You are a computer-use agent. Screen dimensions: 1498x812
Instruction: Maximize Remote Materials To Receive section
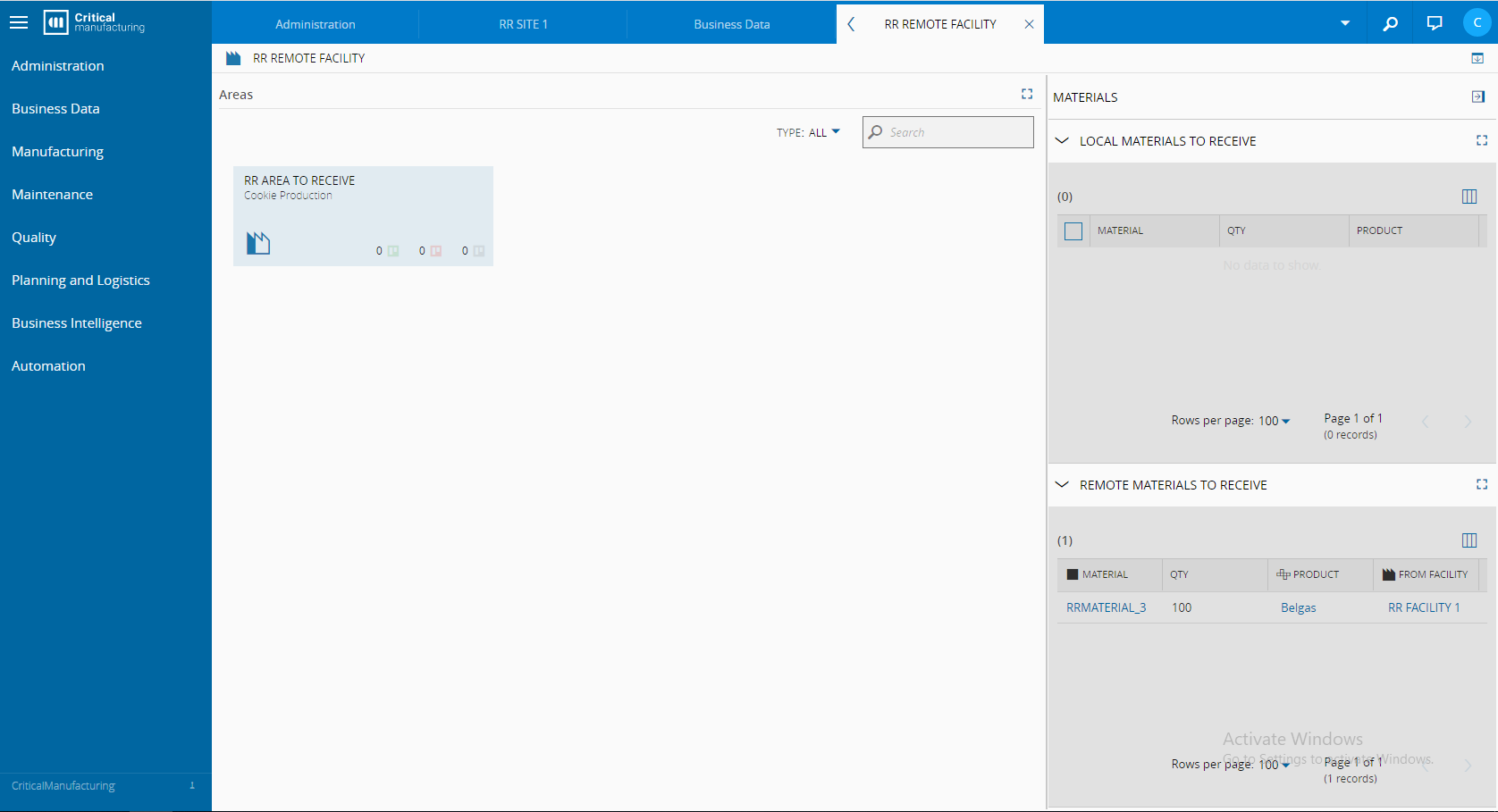(1482, 484)
